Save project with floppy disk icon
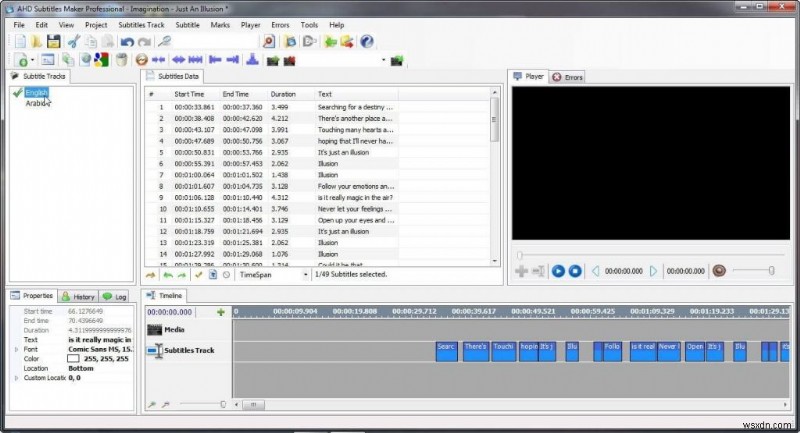 tap(54, 42)
